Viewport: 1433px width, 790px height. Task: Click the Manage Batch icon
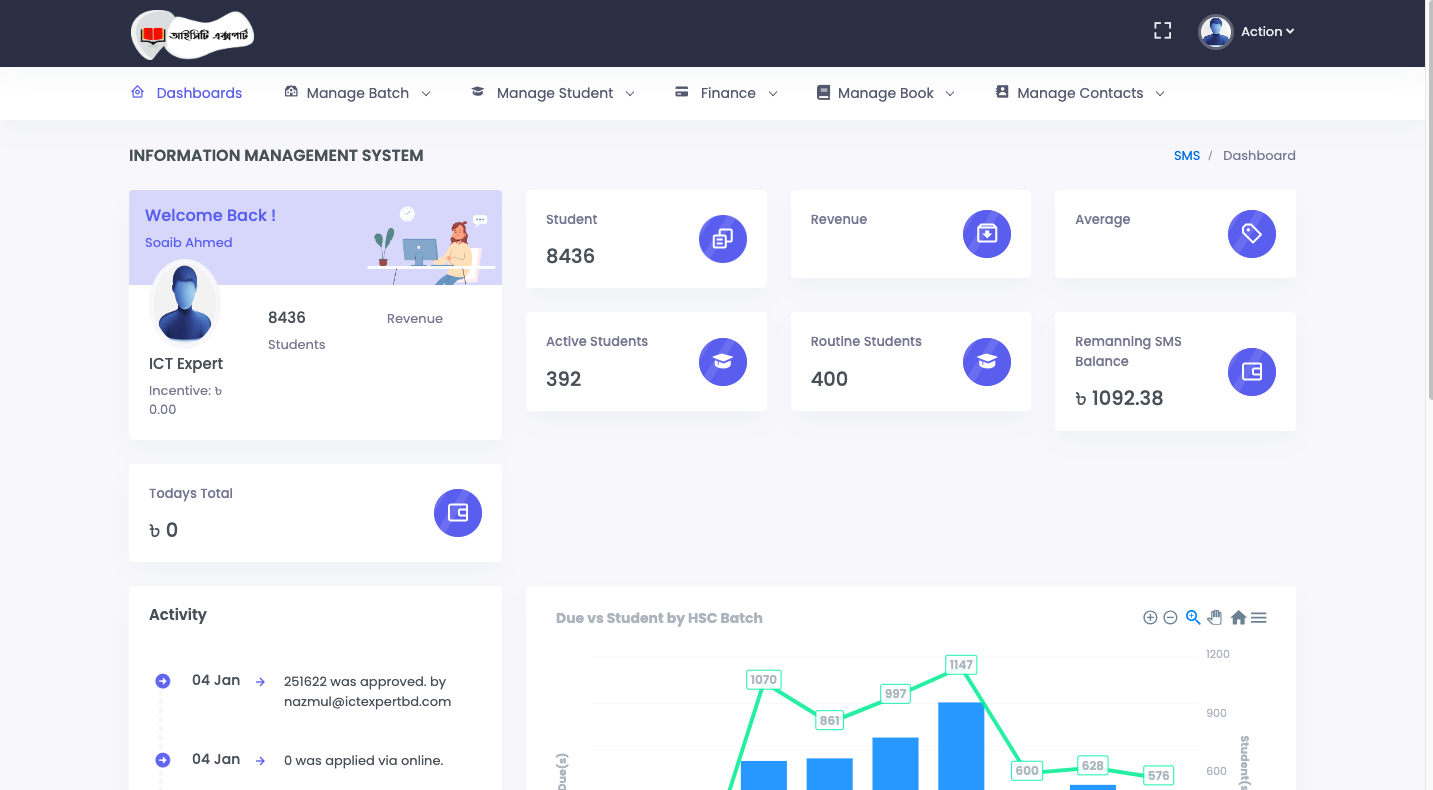coord(291,92)
